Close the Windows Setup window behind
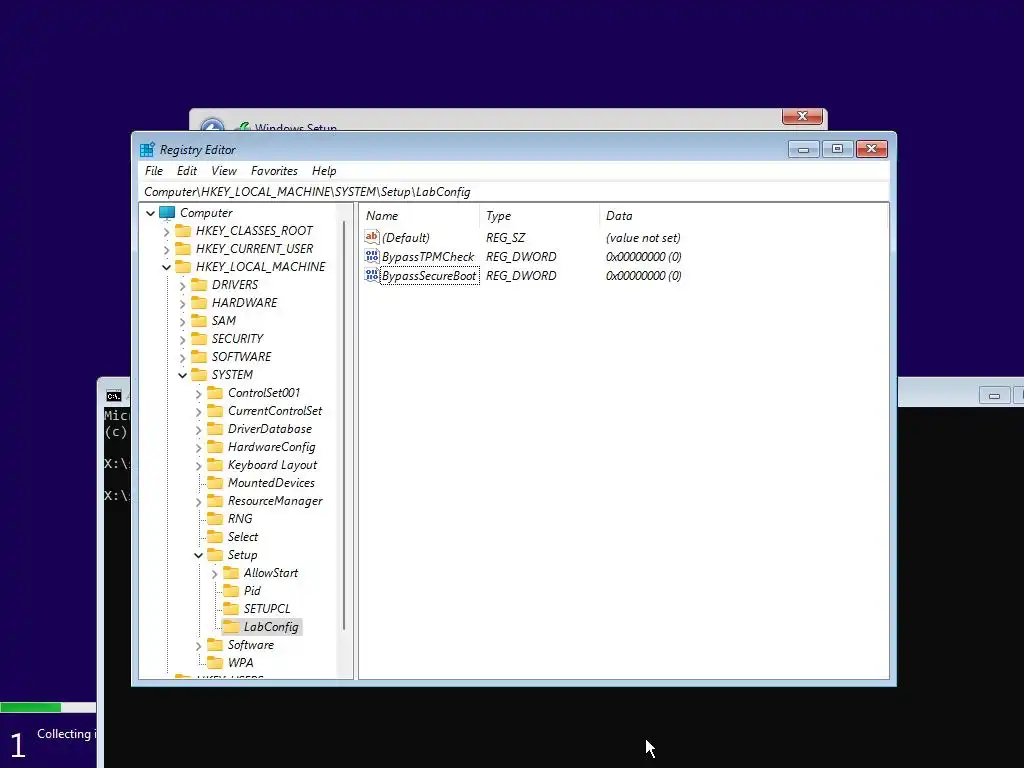The height and width of the screenshot is (768, 1024). point(802,116)
